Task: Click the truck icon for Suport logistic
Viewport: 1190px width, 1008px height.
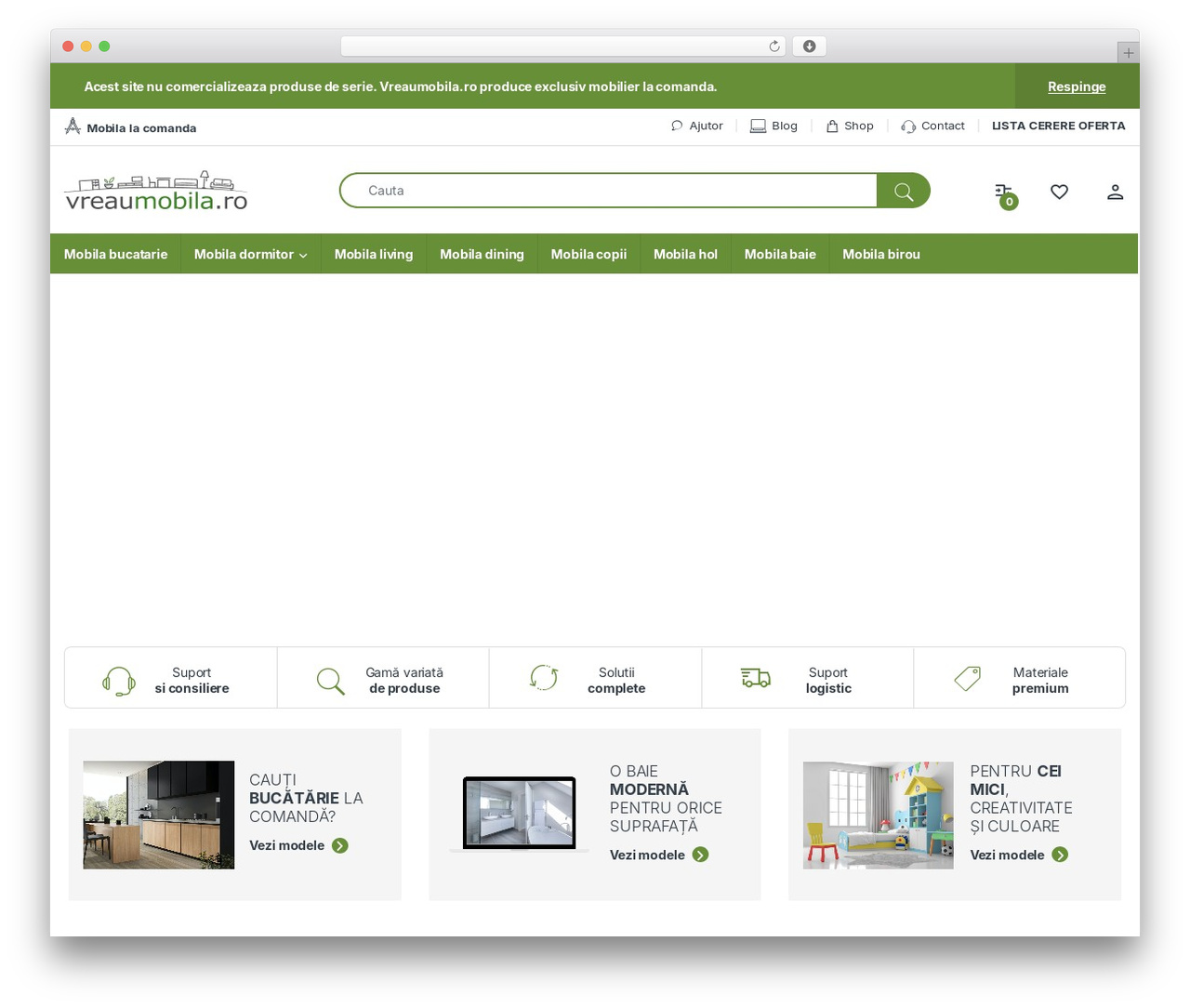Action: click(x=755, y=678)
